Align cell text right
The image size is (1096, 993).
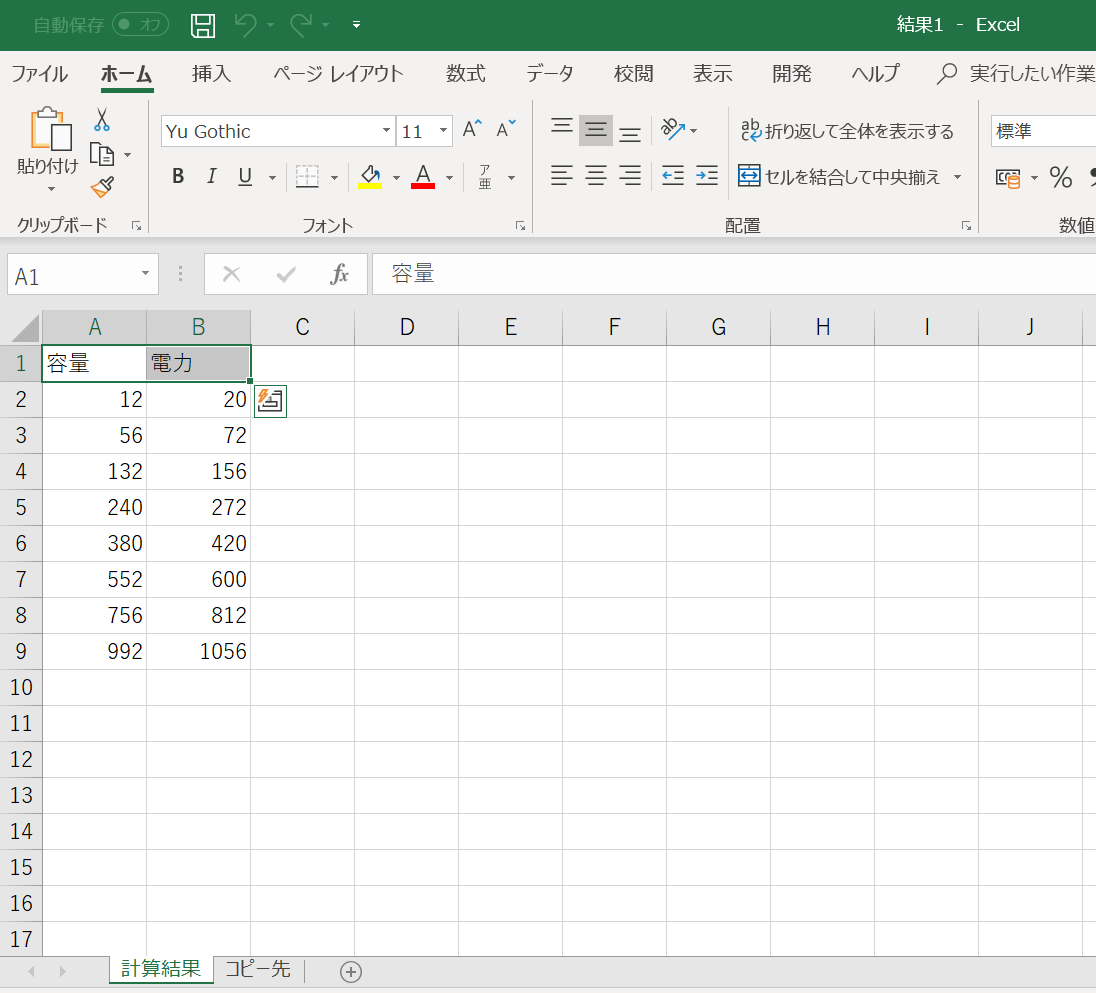point(630,175)
